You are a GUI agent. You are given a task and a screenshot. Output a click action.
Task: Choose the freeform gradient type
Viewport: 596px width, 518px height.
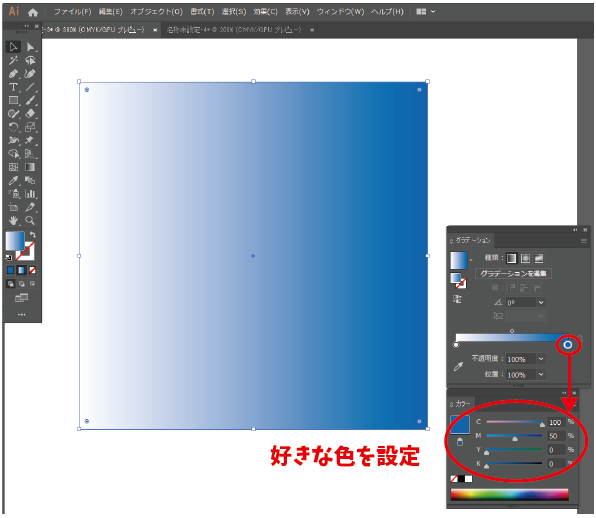coord(539,258)
